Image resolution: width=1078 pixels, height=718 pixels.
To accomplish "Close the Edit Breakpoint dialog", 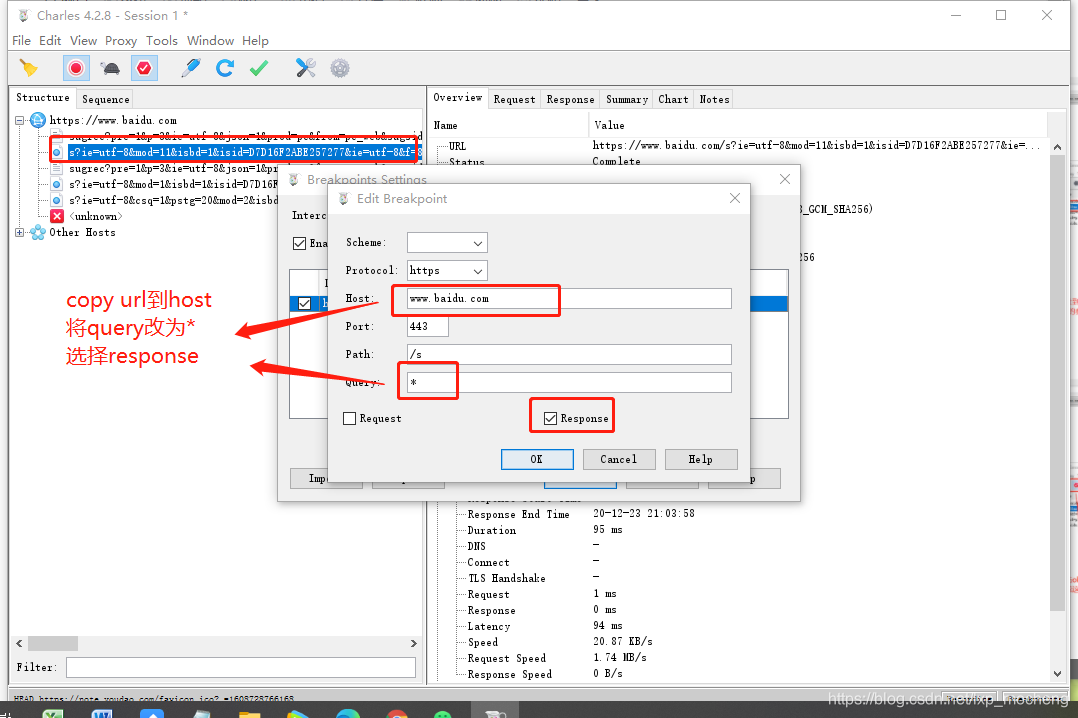I will point(735,198).
